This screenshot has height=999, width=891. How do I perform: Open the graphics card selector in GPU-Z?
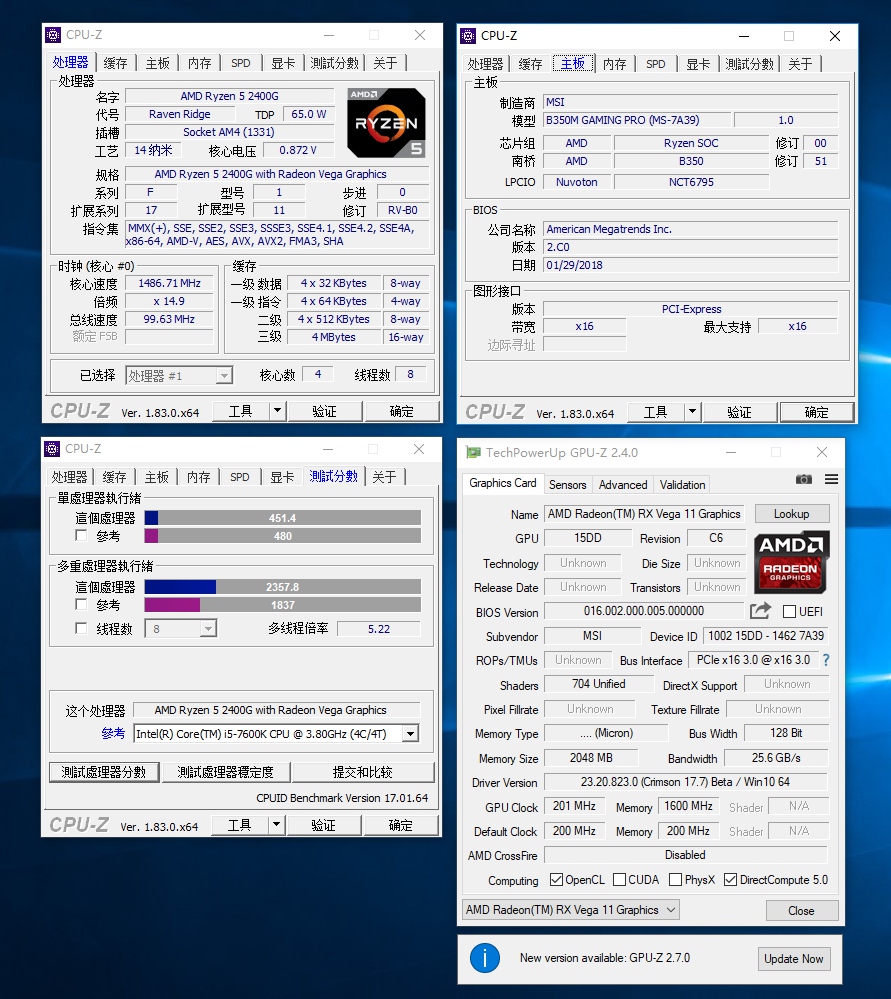568,910
